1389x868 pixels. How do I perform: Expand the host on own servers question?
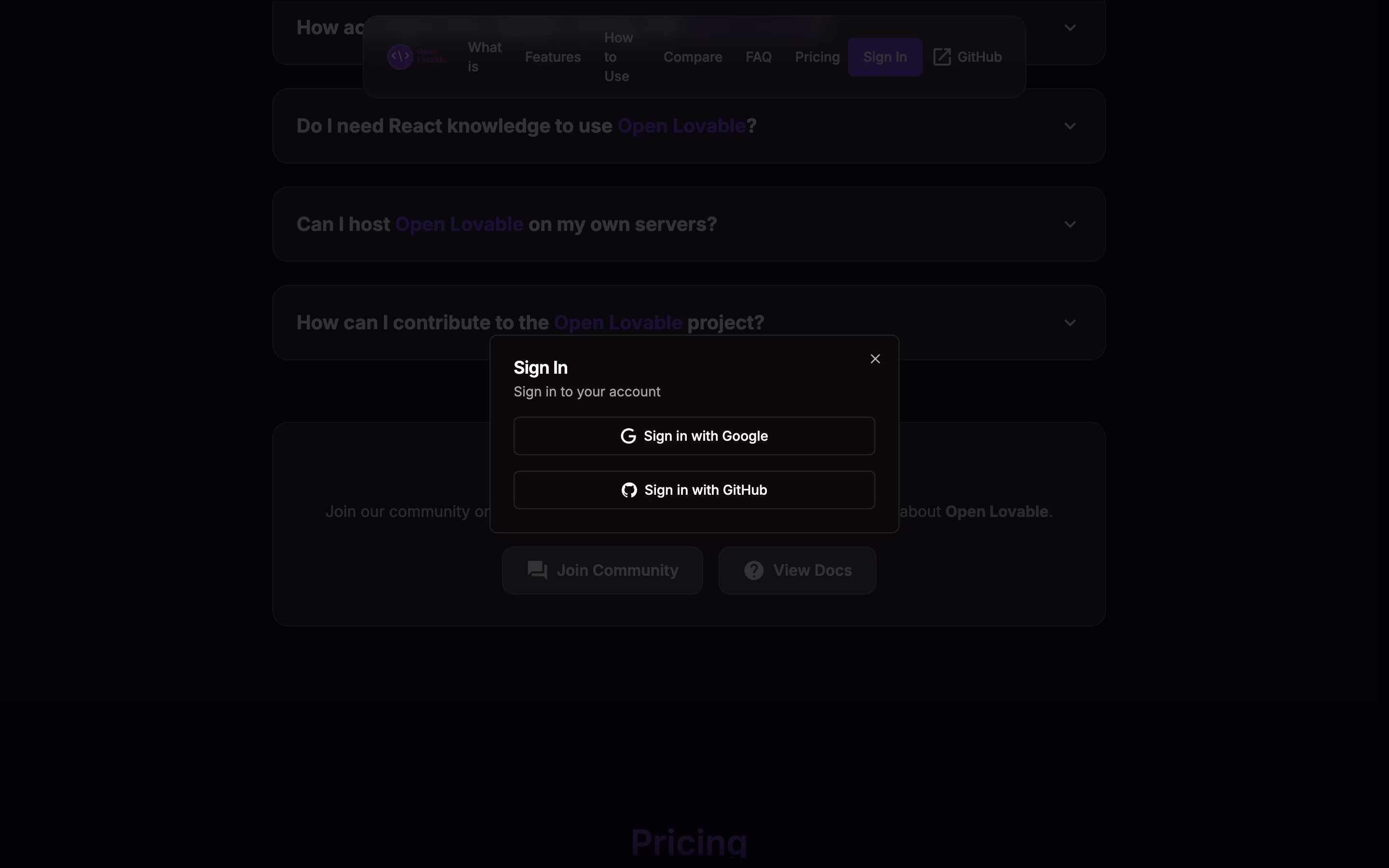pos(1070,224)
